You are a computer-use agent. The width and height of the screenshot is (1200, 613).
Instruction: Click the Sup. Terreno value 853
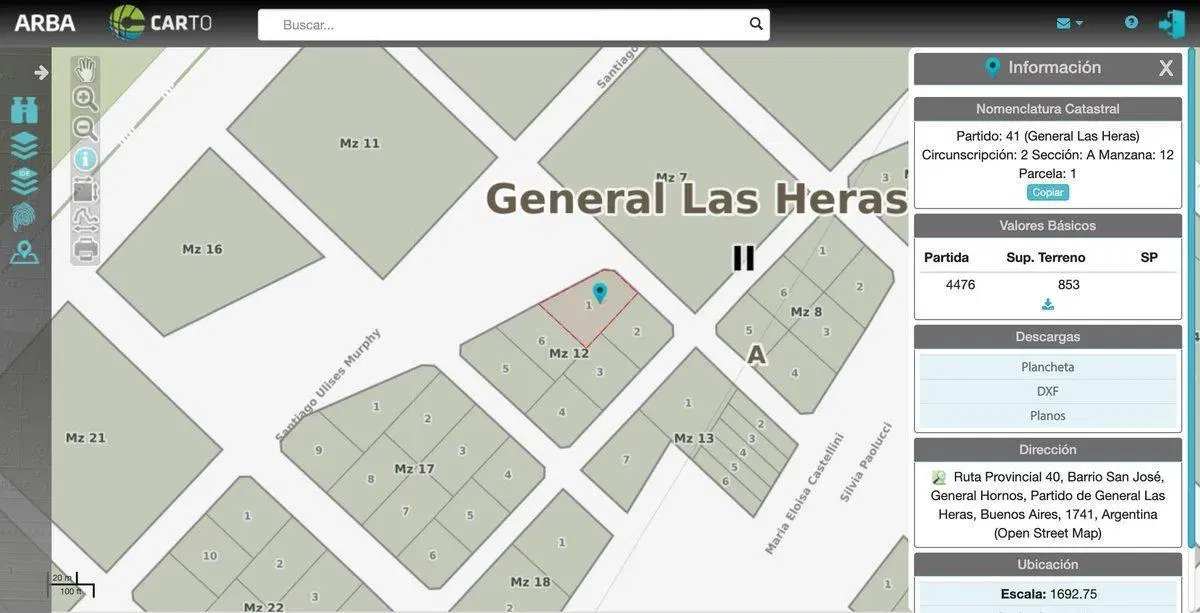tap(1069, 285)
